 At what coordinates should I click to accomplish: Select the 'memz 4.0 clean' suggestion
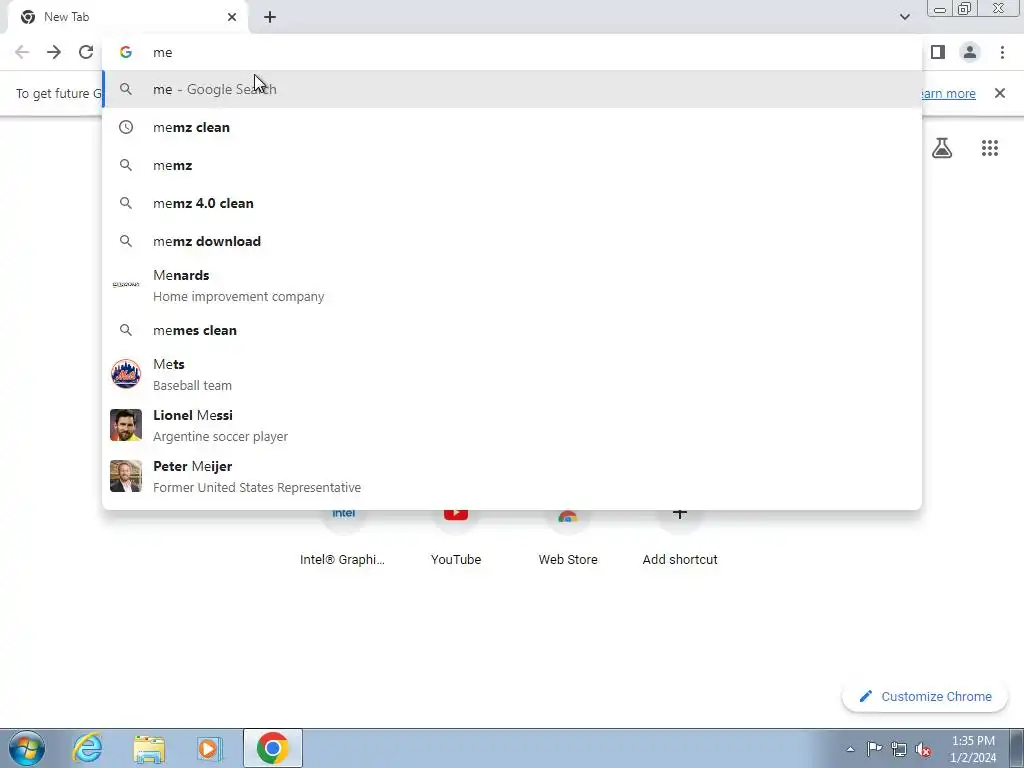[x=512, y=203]
